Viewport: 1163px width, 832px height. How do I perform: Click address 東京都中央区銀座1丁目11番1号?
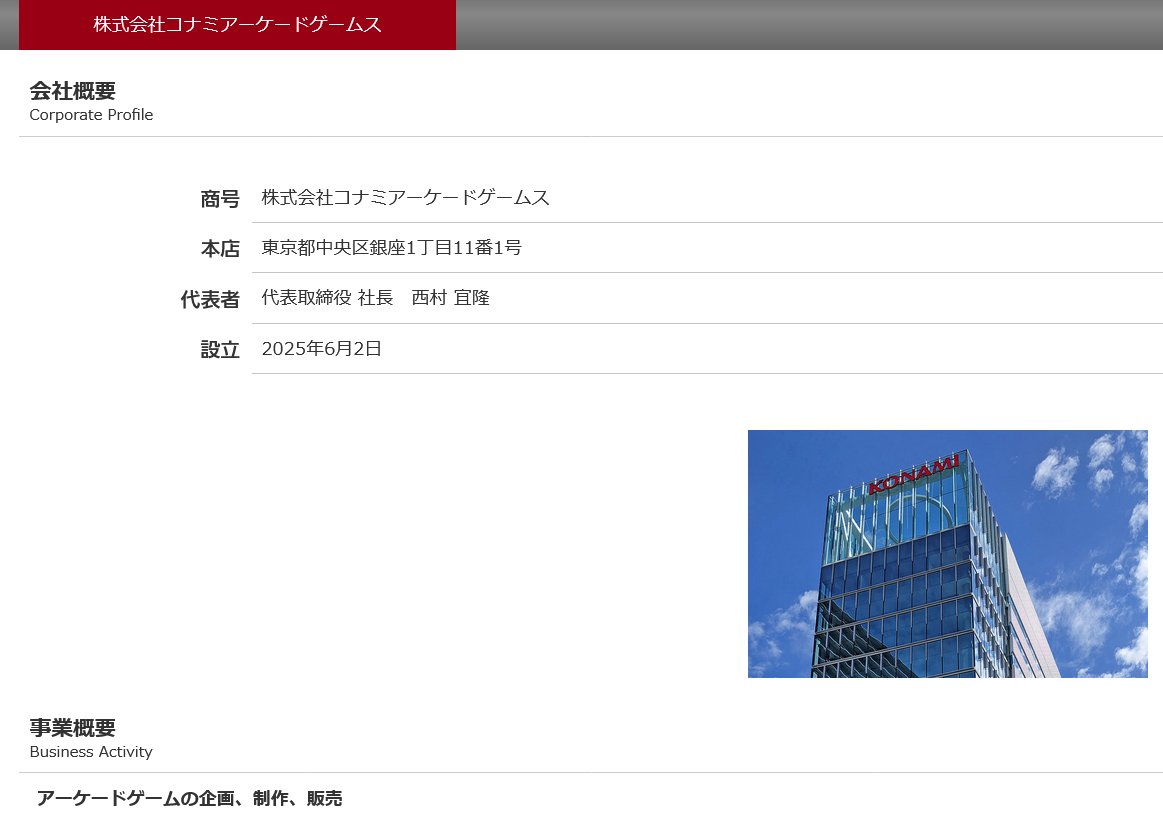point(392,248)
